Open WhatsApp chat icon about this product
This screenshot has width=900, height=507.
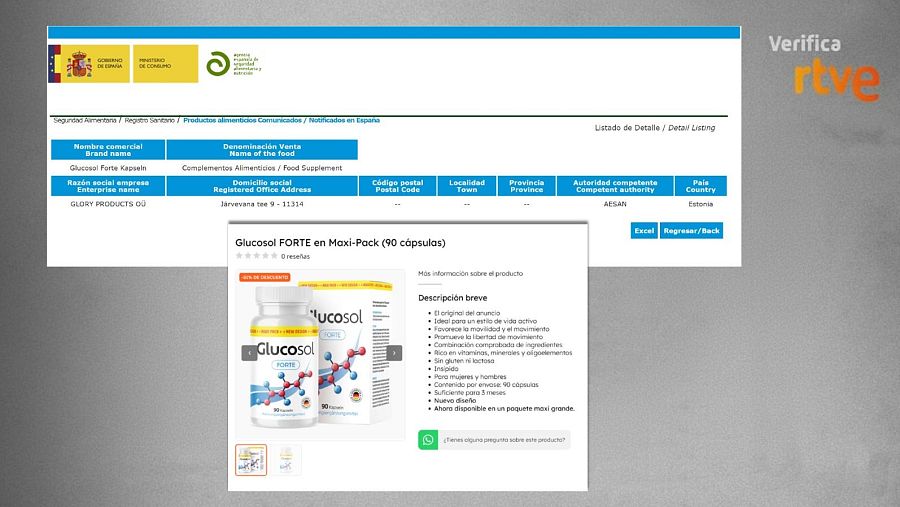pos(428,440)
